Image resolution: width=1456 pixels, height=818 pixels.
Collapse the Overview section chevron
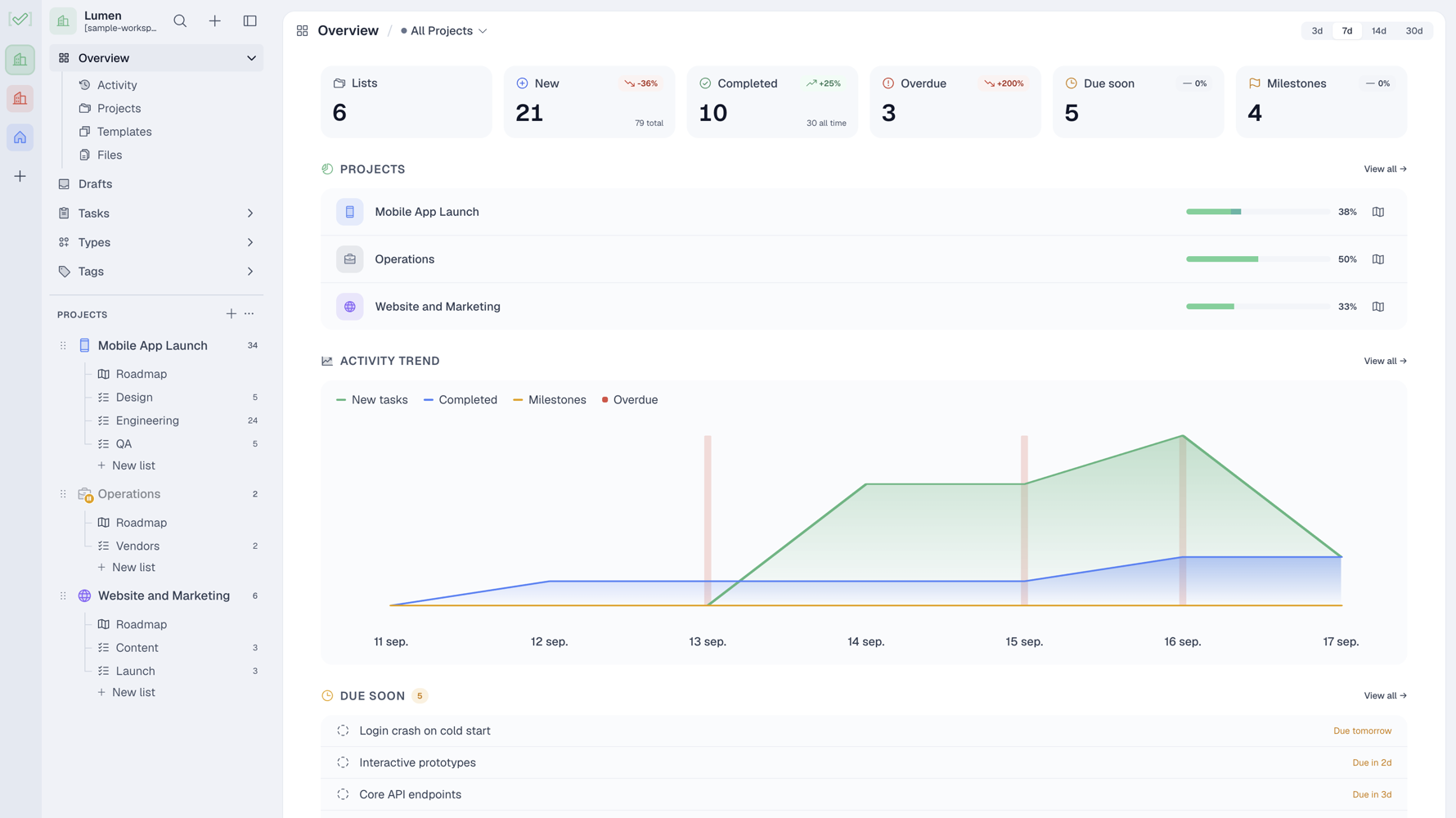pos(251,58)
